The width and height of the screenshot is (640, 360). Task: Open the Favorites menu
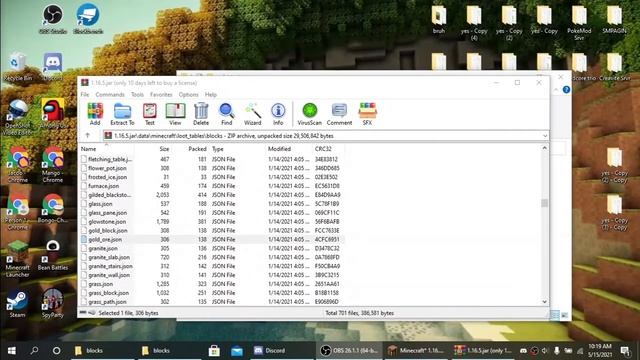coord(161,94)
